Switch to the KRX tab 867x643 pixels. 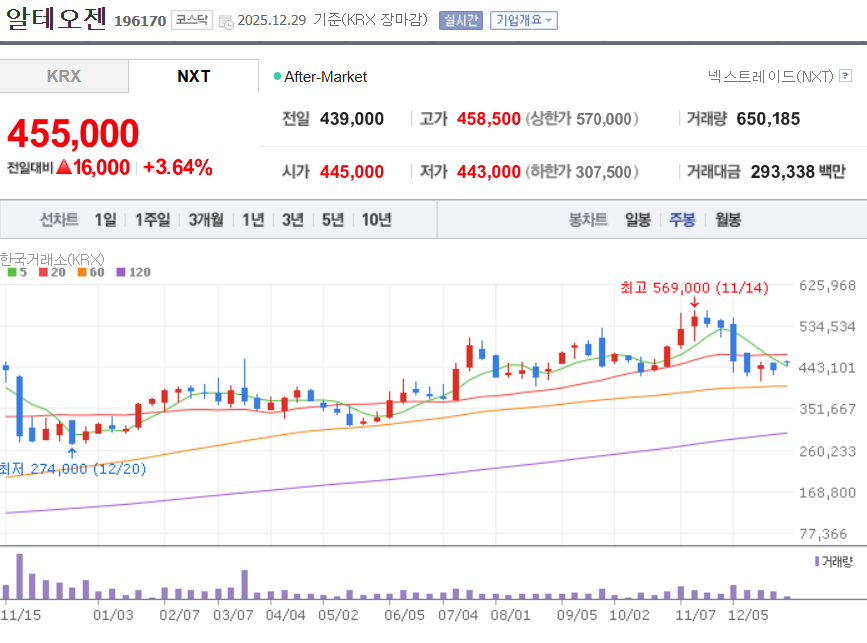coord(64,76)
